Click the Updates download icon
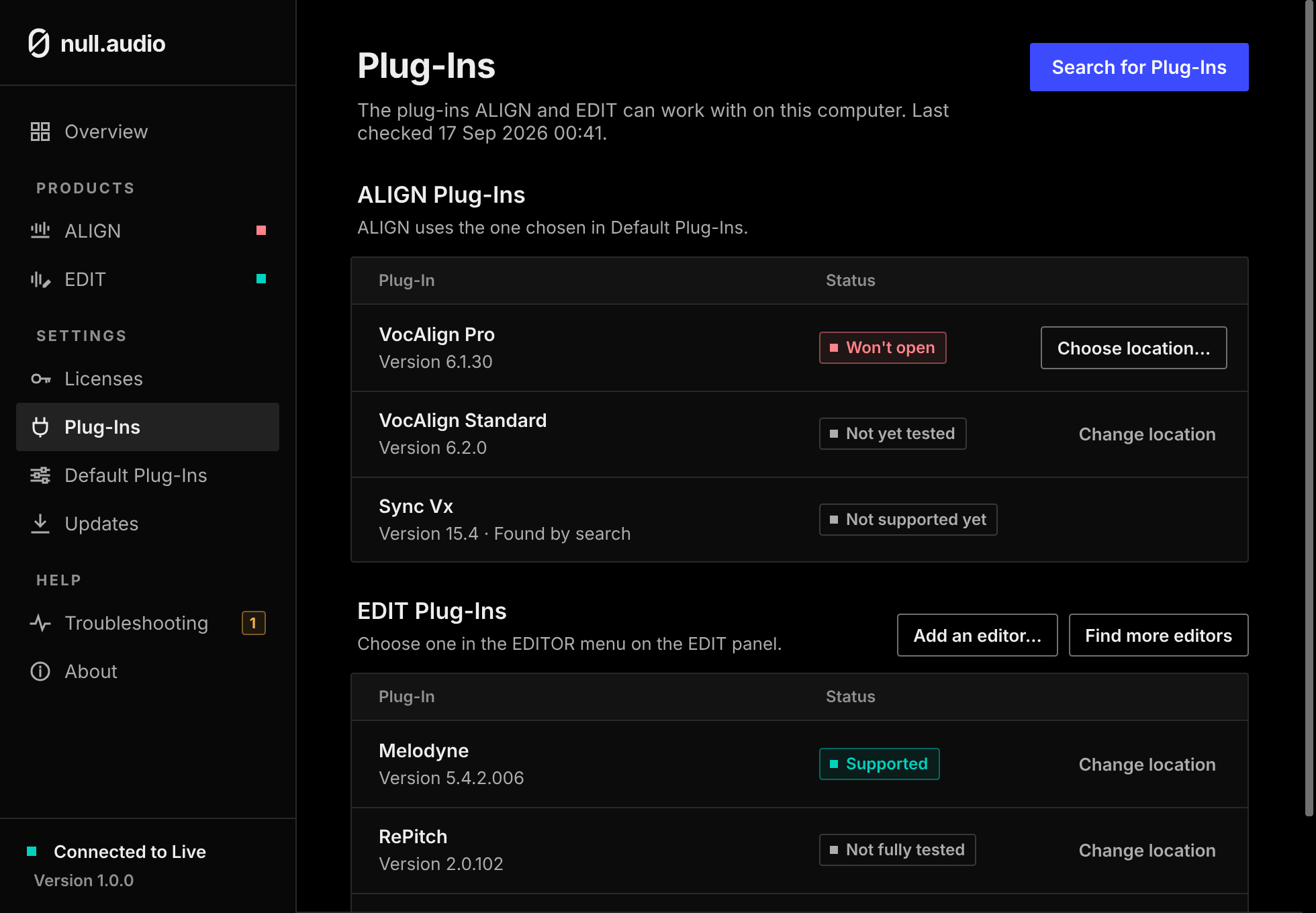Screen dimensions: 1316x913 pos(40,524)
